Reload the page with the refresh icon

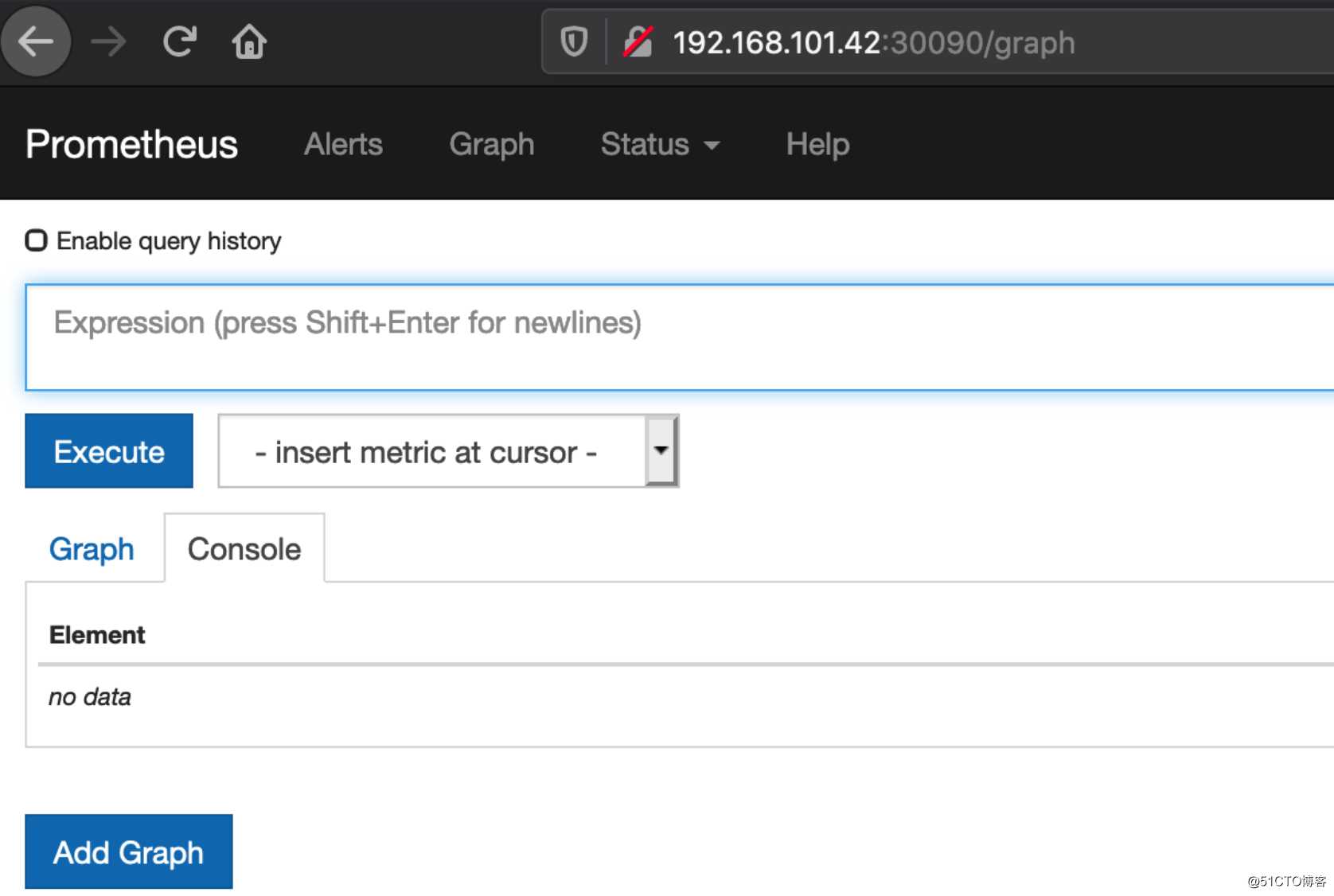[180, 41]
